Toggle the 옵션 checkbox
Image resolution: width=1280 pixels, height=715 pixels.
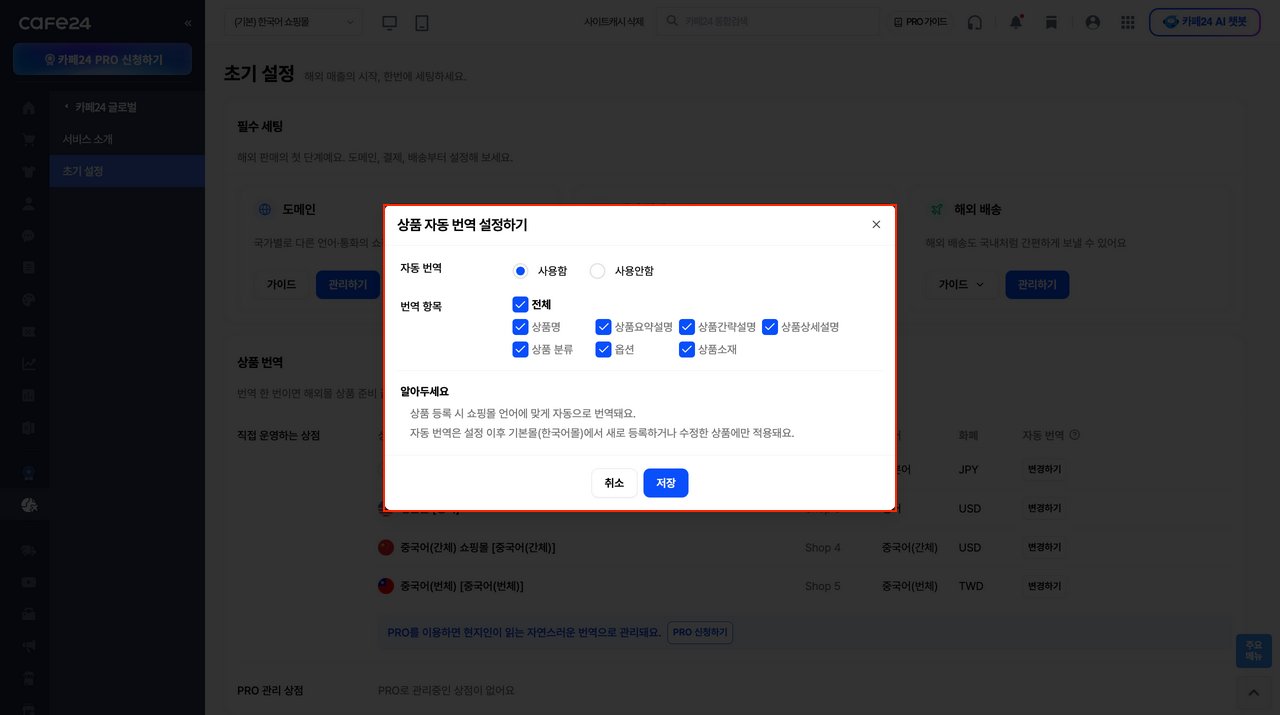[603, 349]
